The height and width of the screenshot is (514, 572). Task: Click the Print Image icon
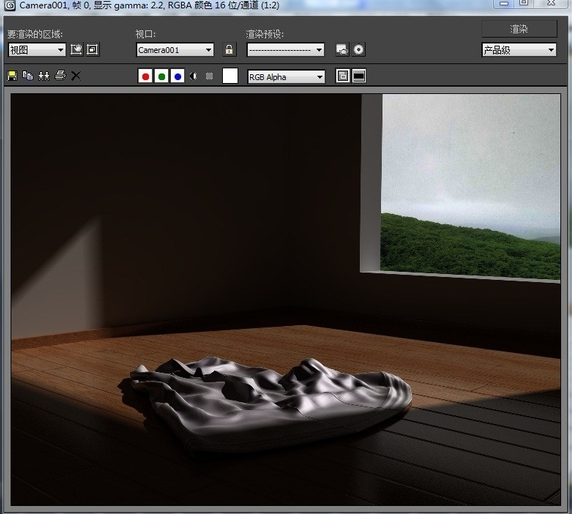point(60,76)
